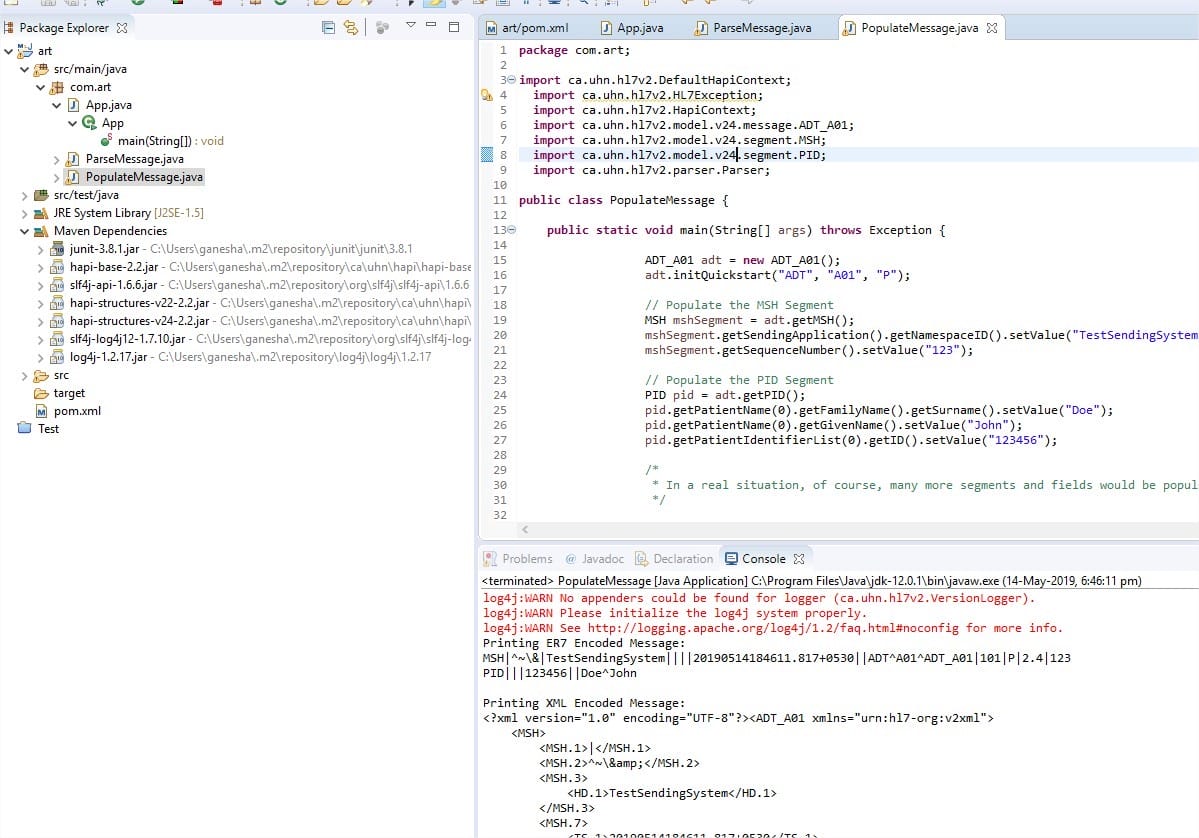Toggle the import fold marker at line 3
This screenshot has height=838, width=1199.
(512, 80)
